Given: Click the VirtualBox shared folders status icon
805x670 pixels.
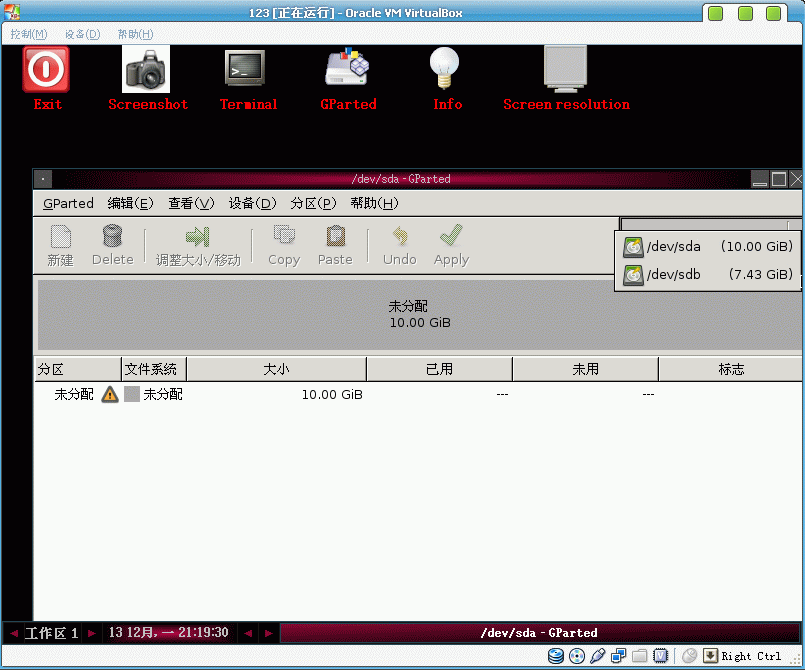Looking at the screenshot, I should tap(639, 656).
